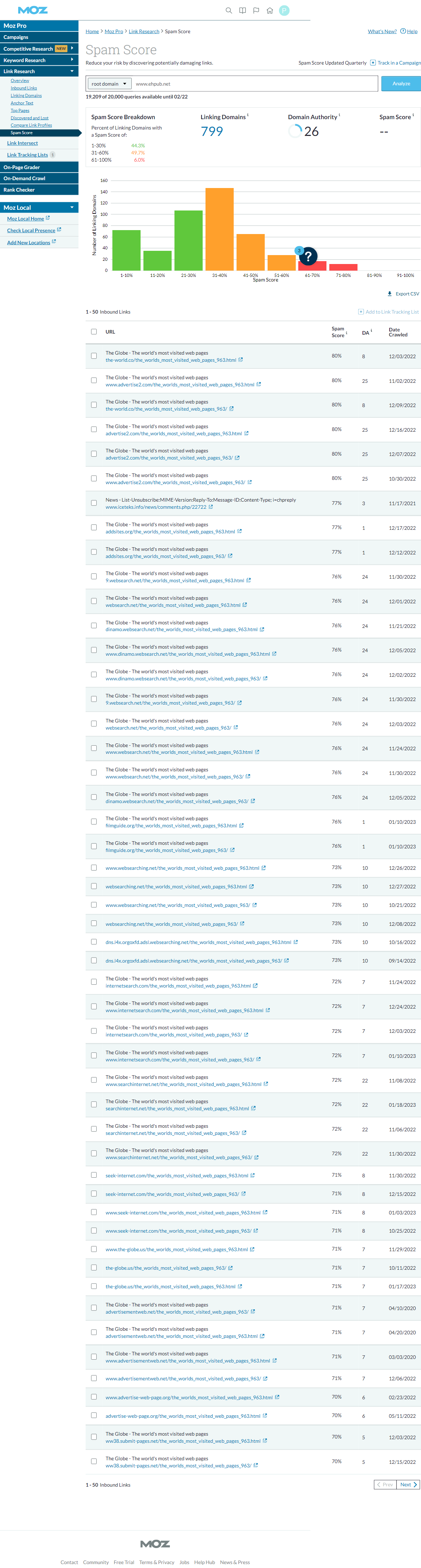Open Link Tracking Lists in sidebar
Viewport: 421px width, 1568px height.
point(27,154)
